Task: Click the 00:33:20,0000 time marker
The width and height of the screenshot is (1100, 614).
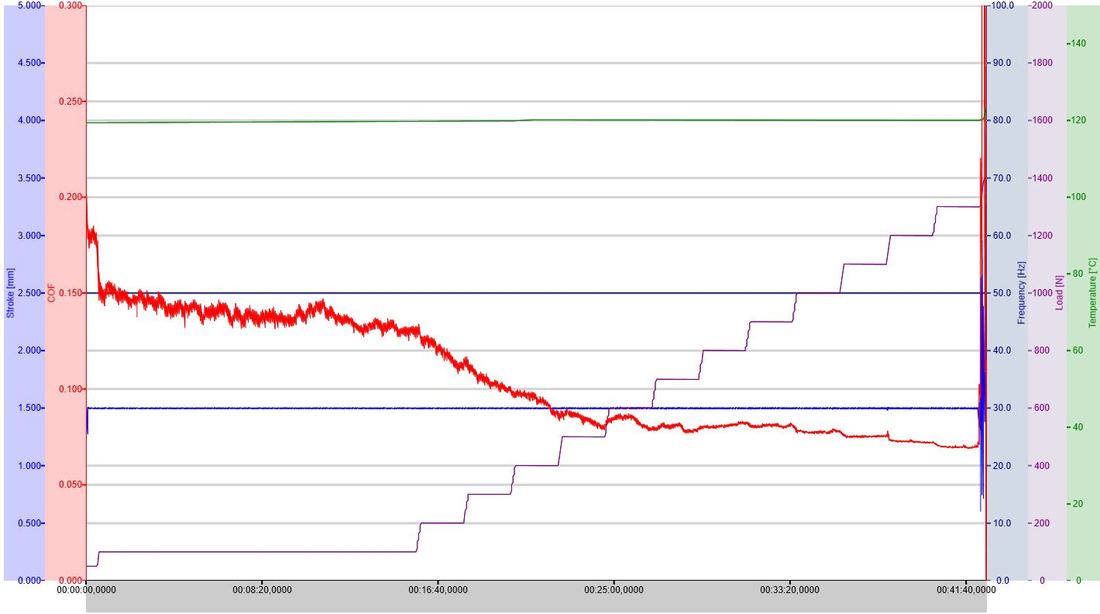Action: coord(790,590)
